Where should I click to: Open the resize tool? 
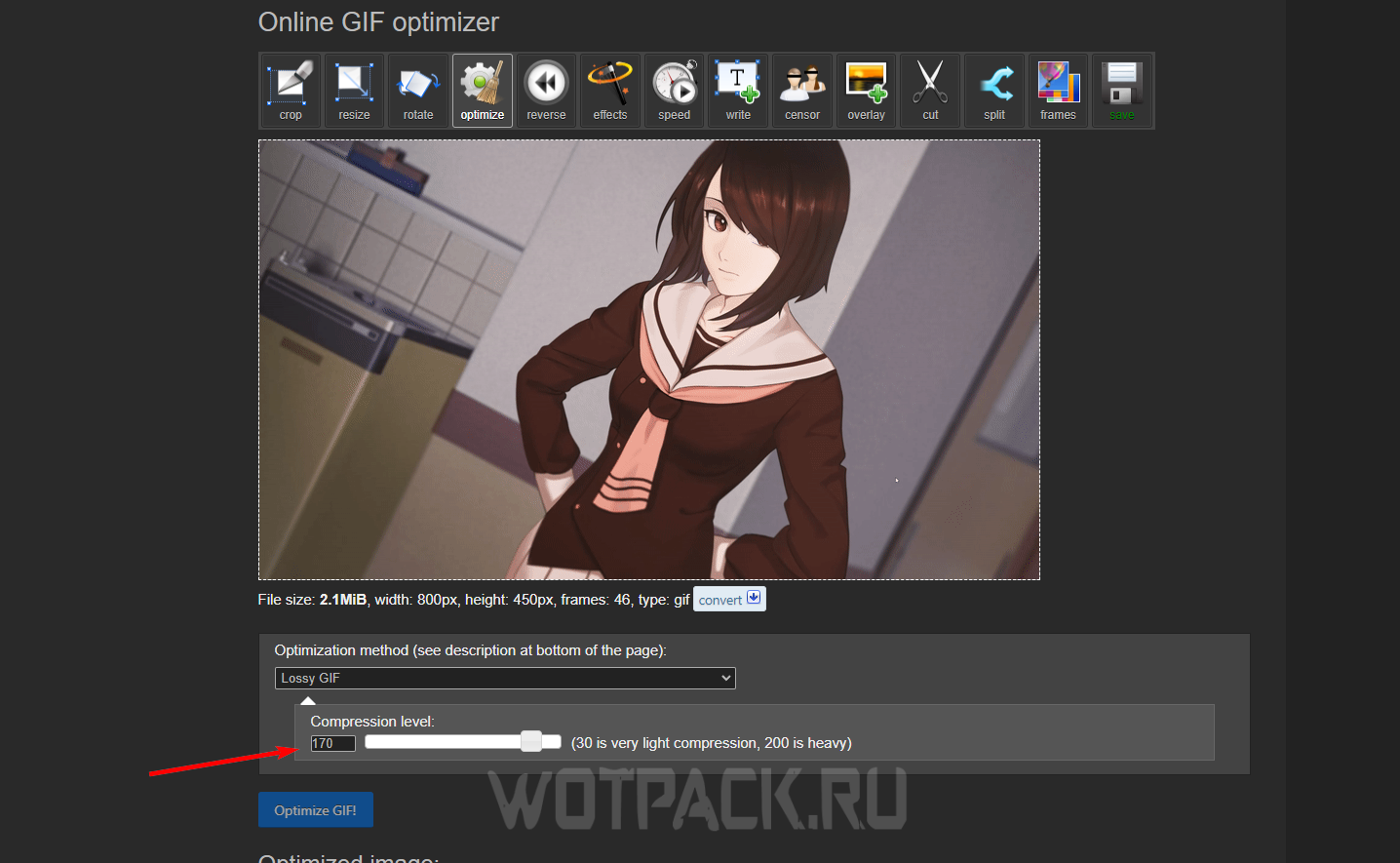pos(354,91)
